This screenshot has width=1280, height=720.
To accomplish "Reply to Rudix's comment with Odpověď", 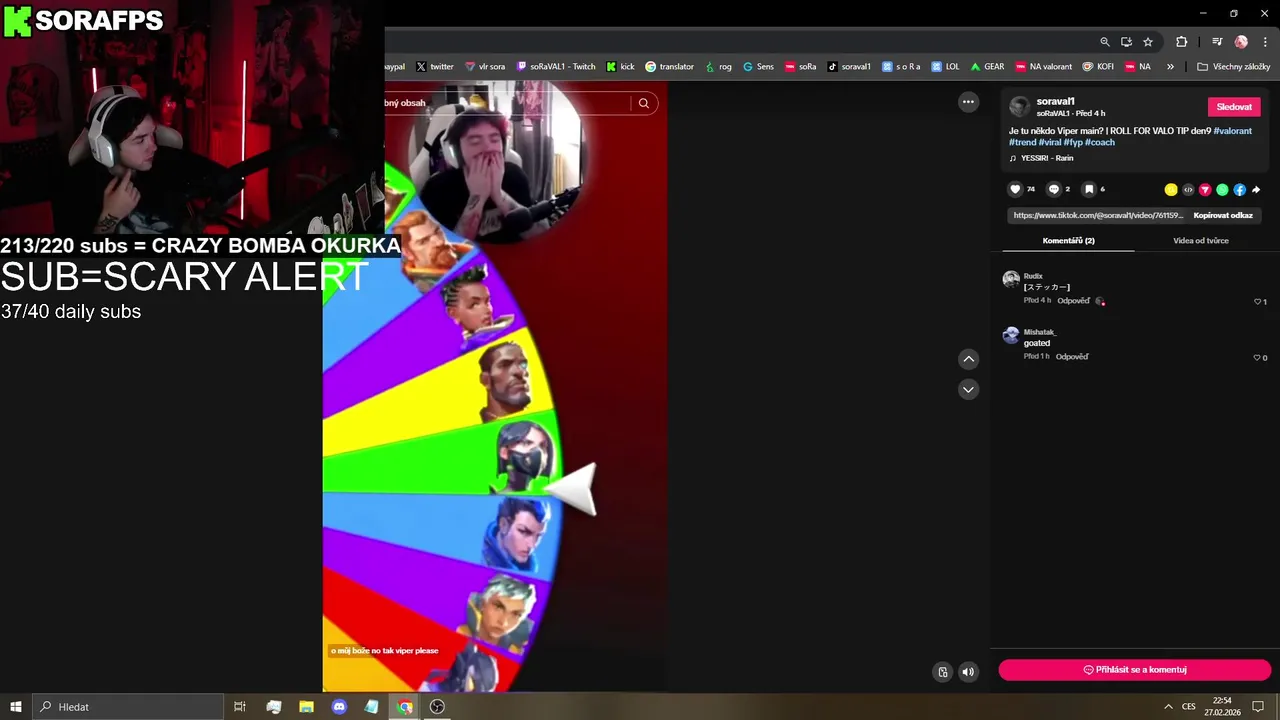I will coord(1073,301).
